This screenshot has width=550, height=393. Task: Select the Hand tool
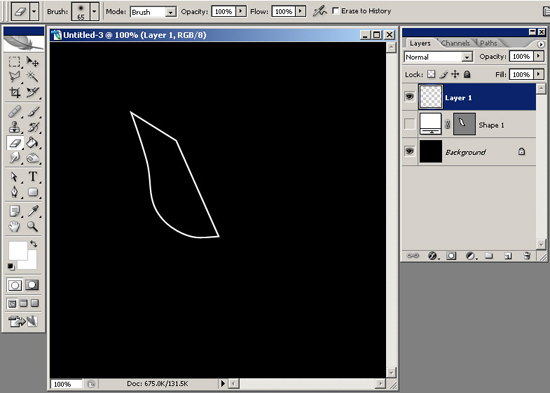point(14,226)
